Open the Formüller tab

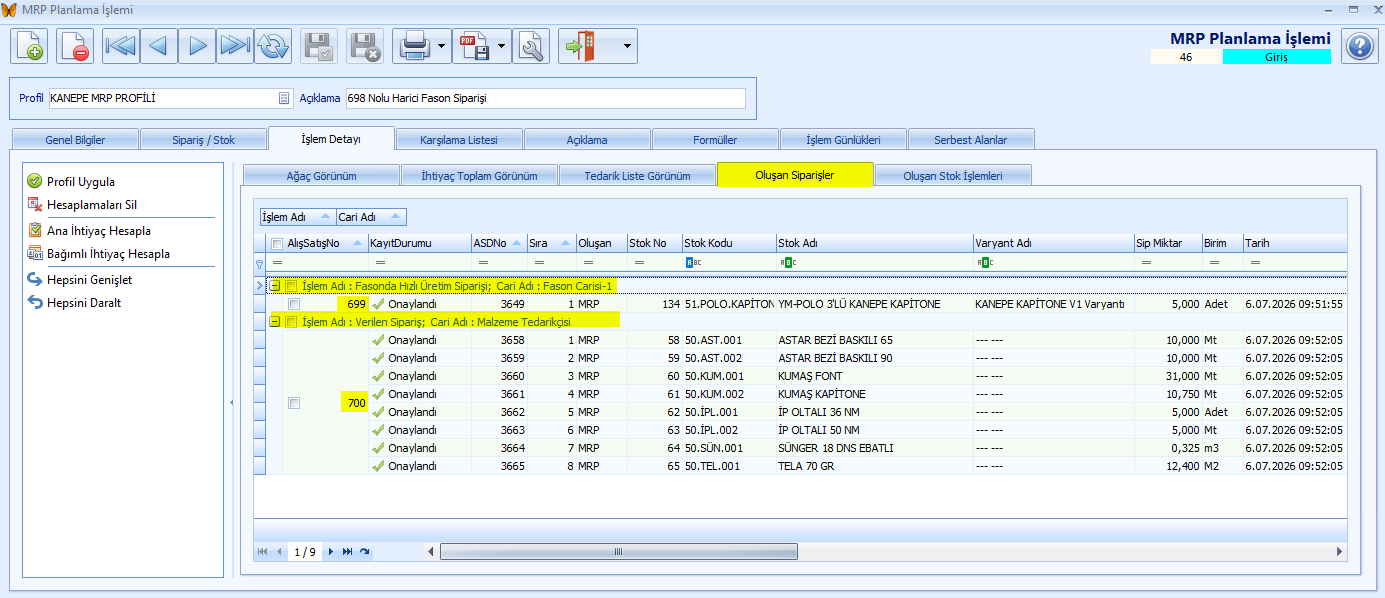click(x=715, y=139)
